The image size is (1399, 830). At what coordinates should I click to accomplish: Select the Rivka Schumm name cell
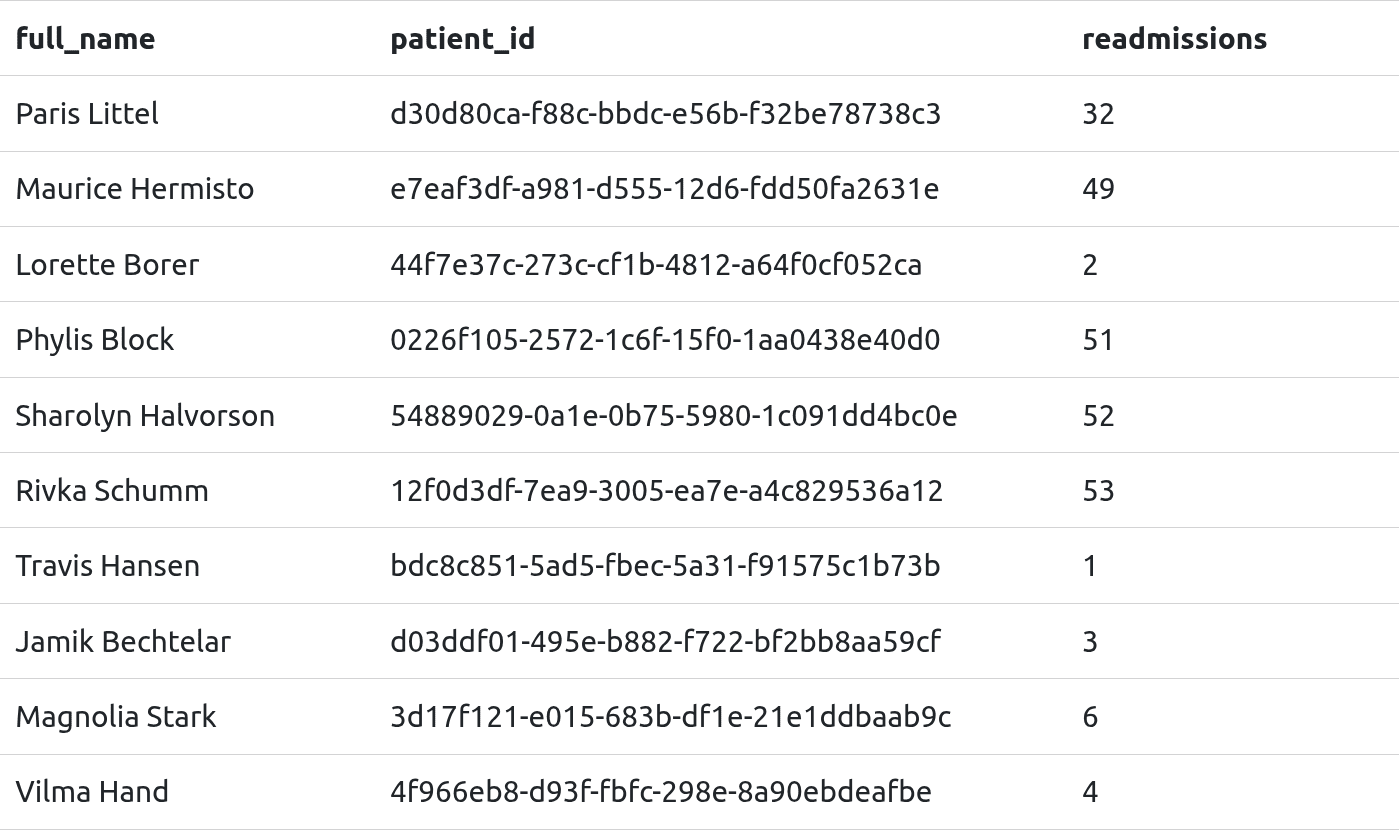[112, 491]
